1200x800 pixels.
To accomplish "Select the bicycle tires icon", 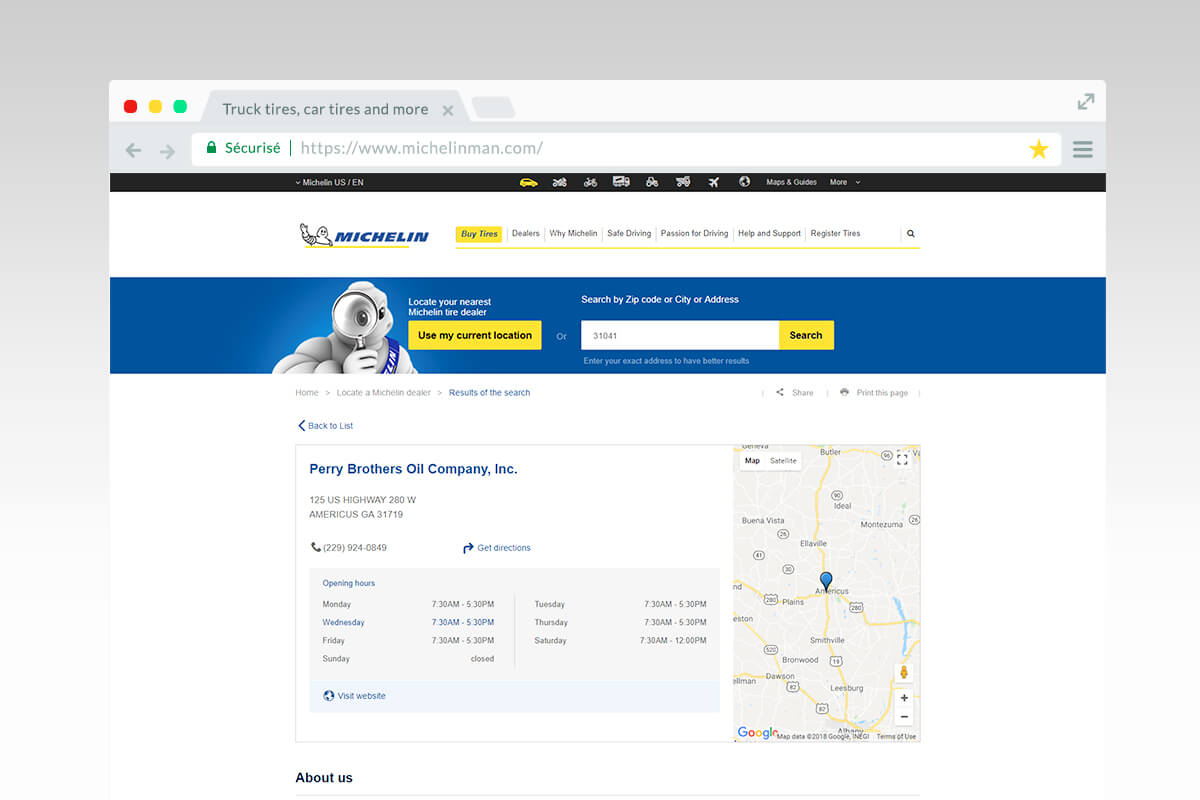I will click(x=590, y=182).
